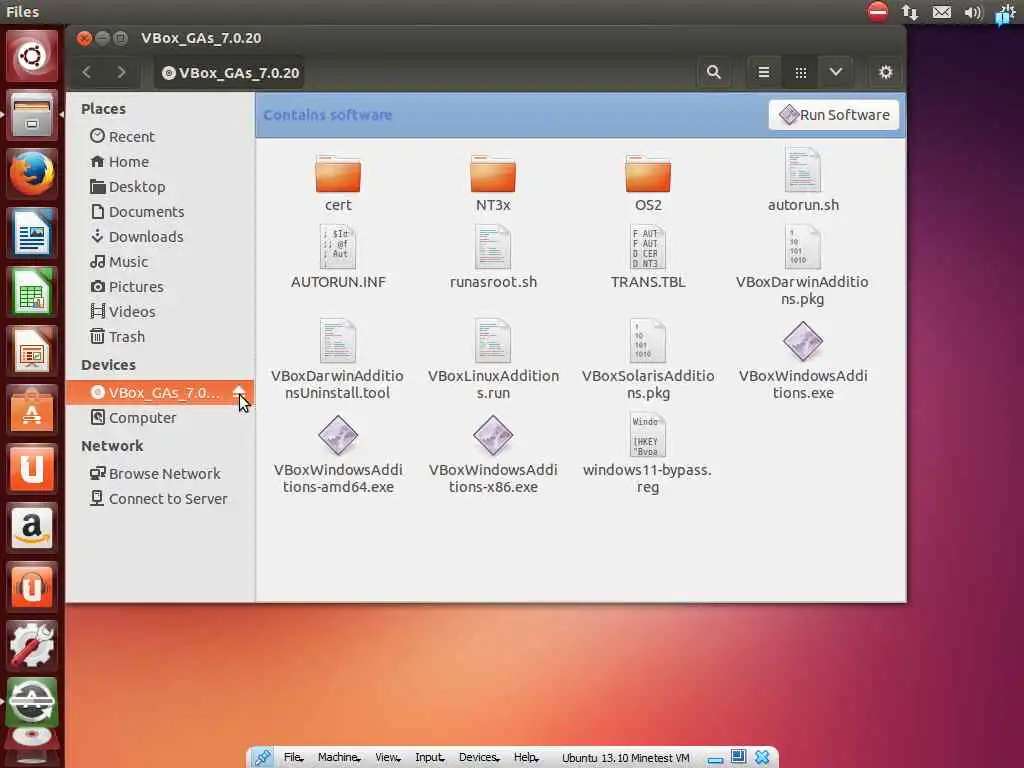Open Ubuntu One launcher icon

pos(32,469)
